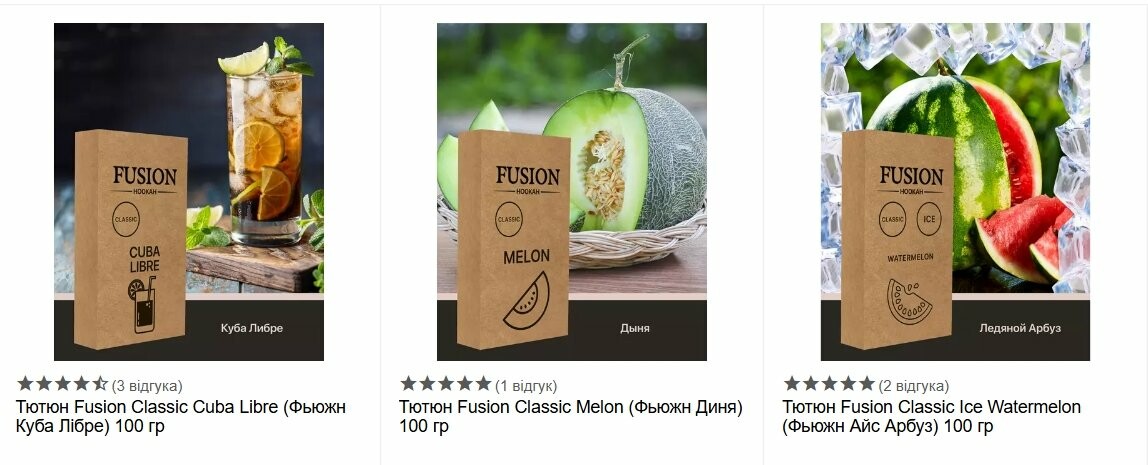Click the cocktail glass icon on Cuba Libre box
The height and width of the screenshot is (465, 1148).
coord(141,305)
